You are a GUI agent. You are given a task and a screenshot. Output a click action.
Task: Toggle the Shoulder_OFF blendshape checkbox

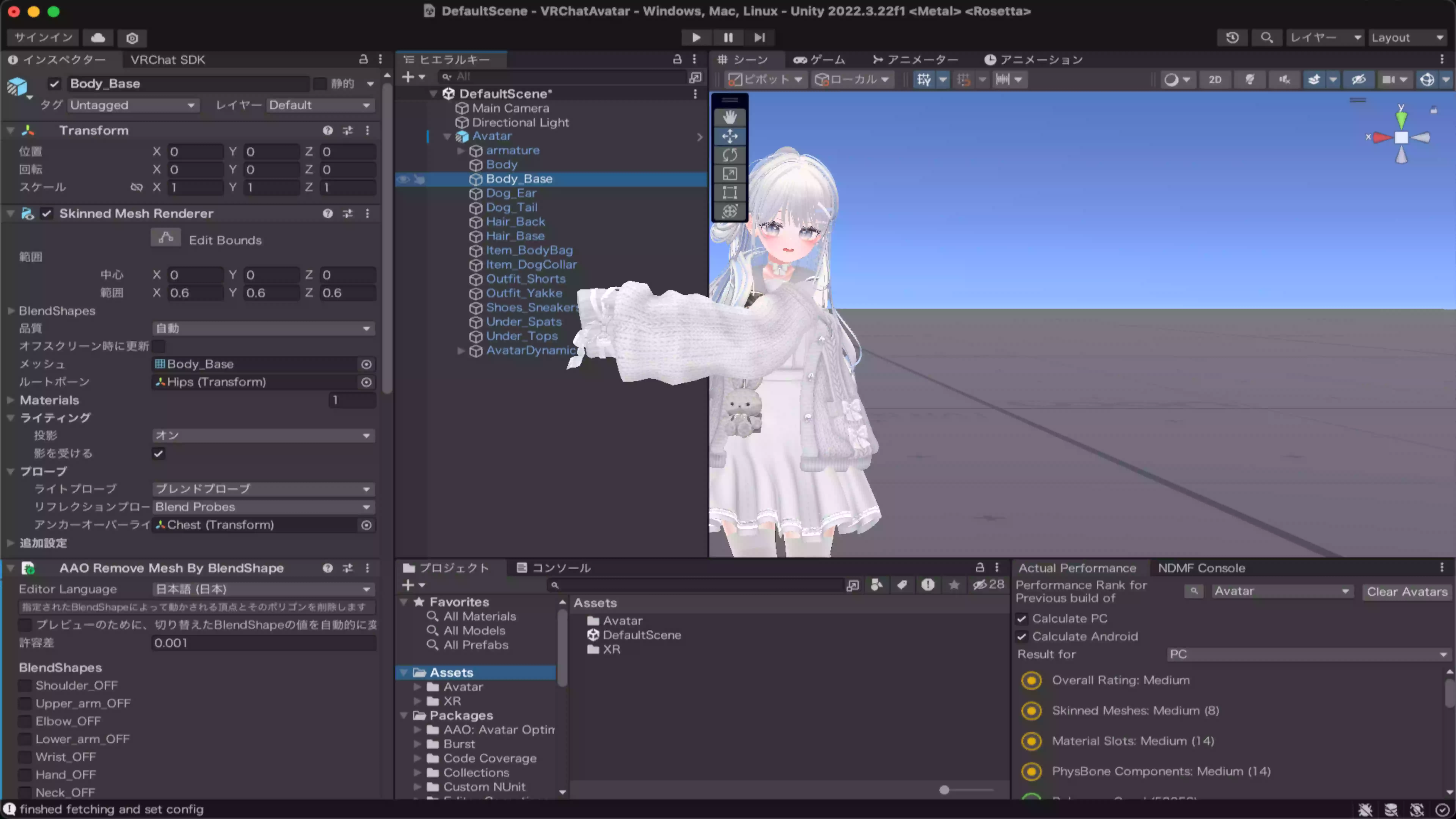point(25,686)
